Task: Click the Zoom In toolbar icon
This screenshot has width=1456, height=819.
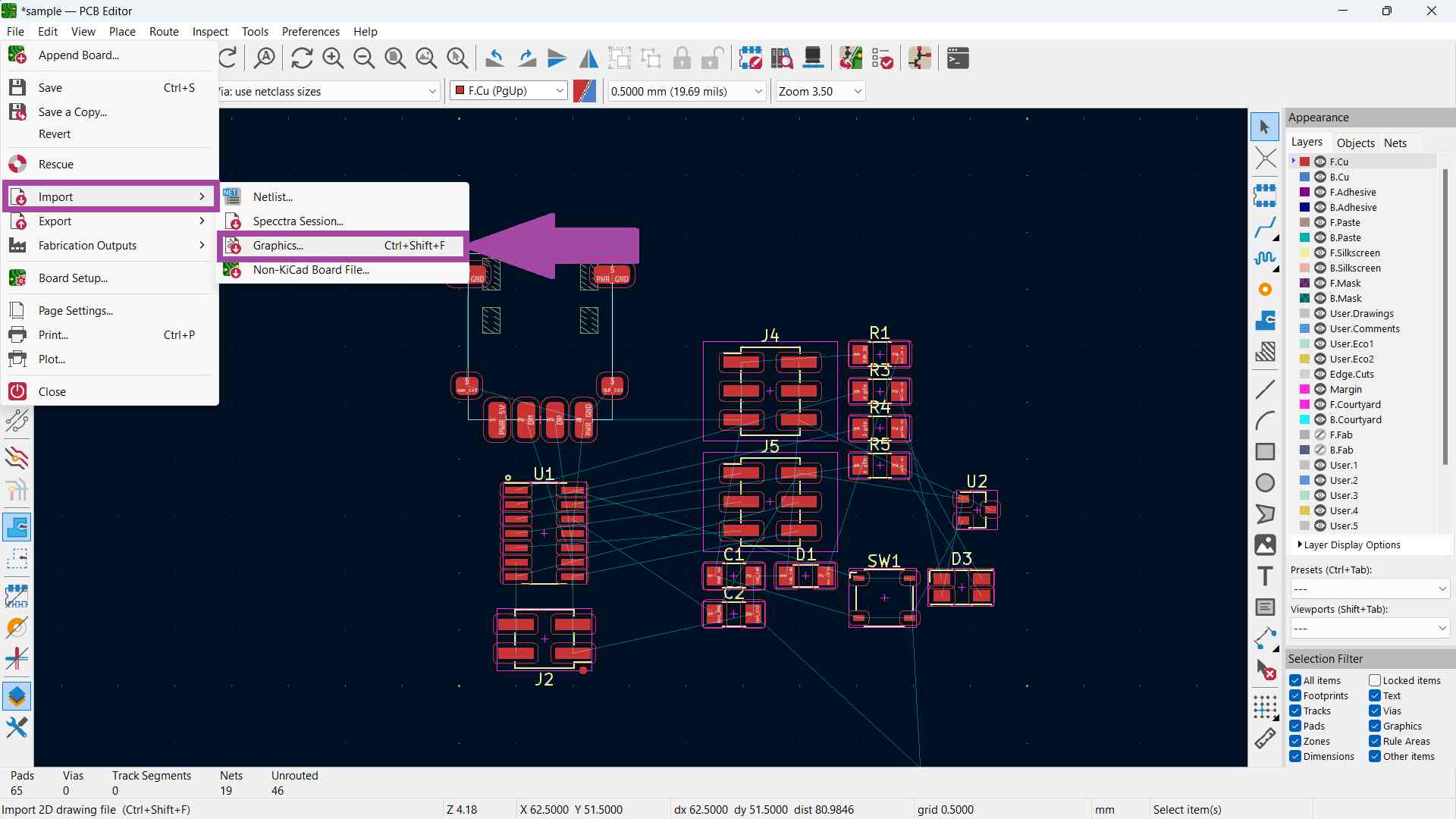Action: click(333, 58)
